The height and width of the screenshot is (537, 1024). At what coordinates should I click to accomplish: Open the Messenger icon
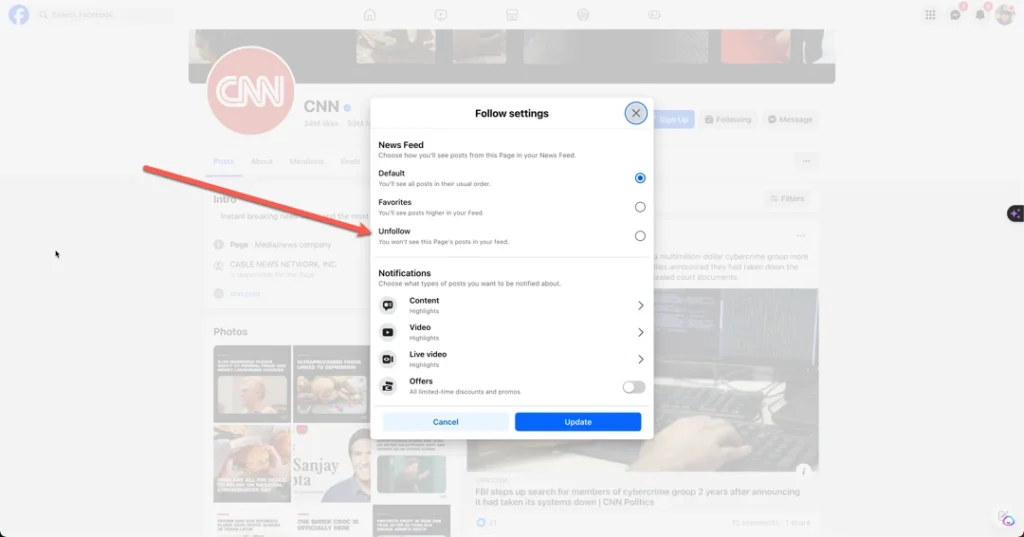coord(955,14)
